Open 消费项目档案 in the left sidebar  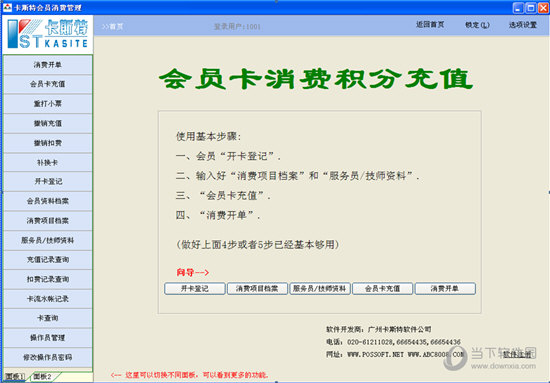click(x=48, y=221)
